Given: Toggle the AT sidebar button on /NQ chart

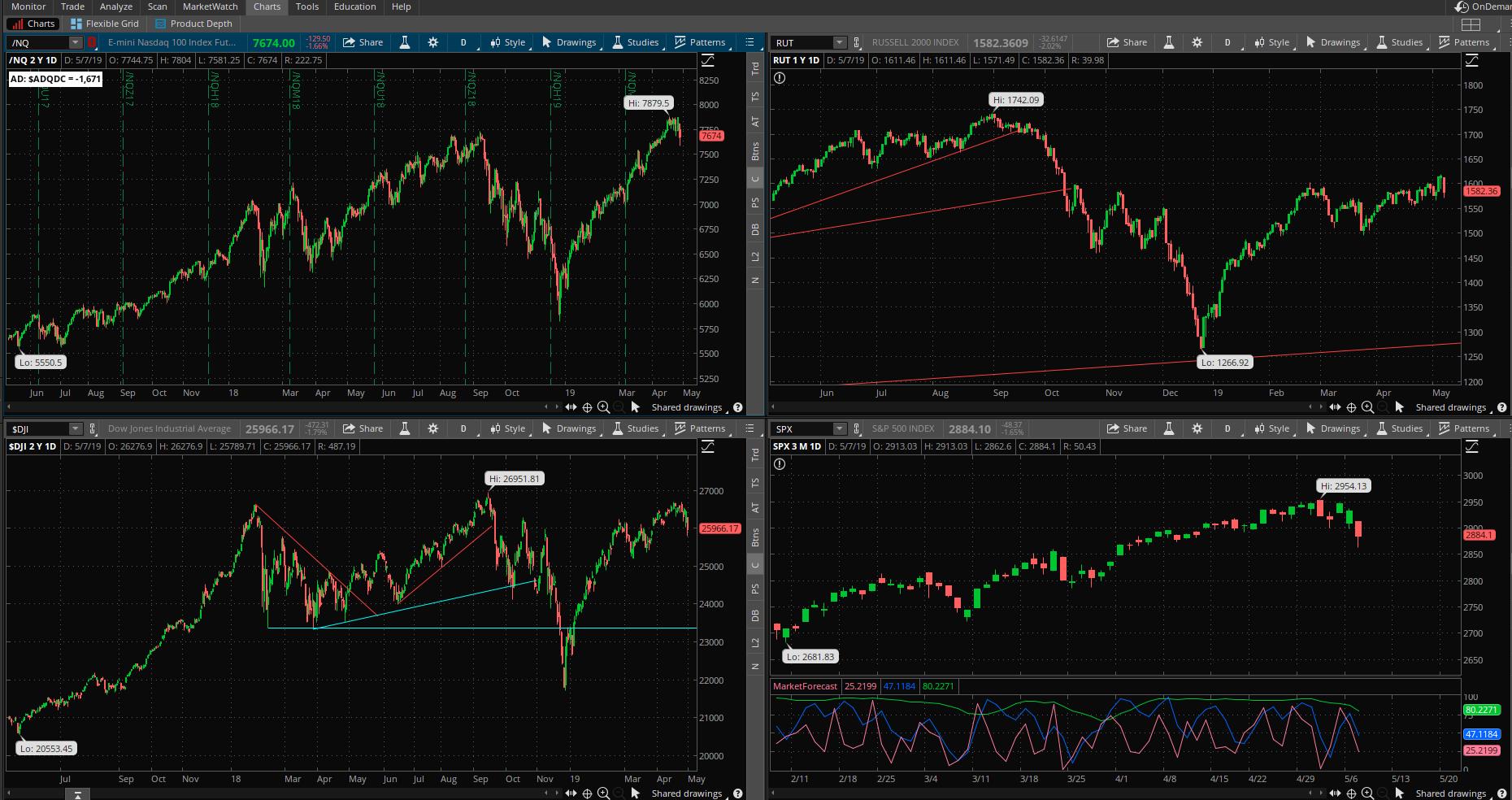Looking at the screenshot, I should pyautogui.click(x=755, y=121).
